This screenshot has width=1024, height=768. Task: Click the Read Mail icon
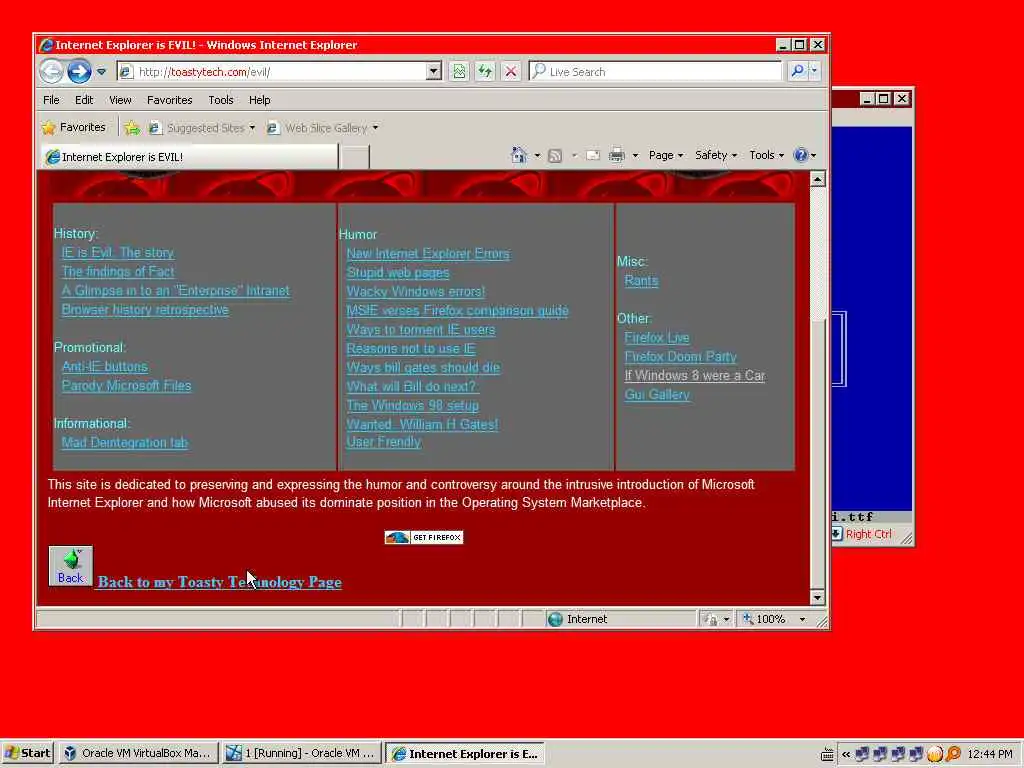(592, 155)
